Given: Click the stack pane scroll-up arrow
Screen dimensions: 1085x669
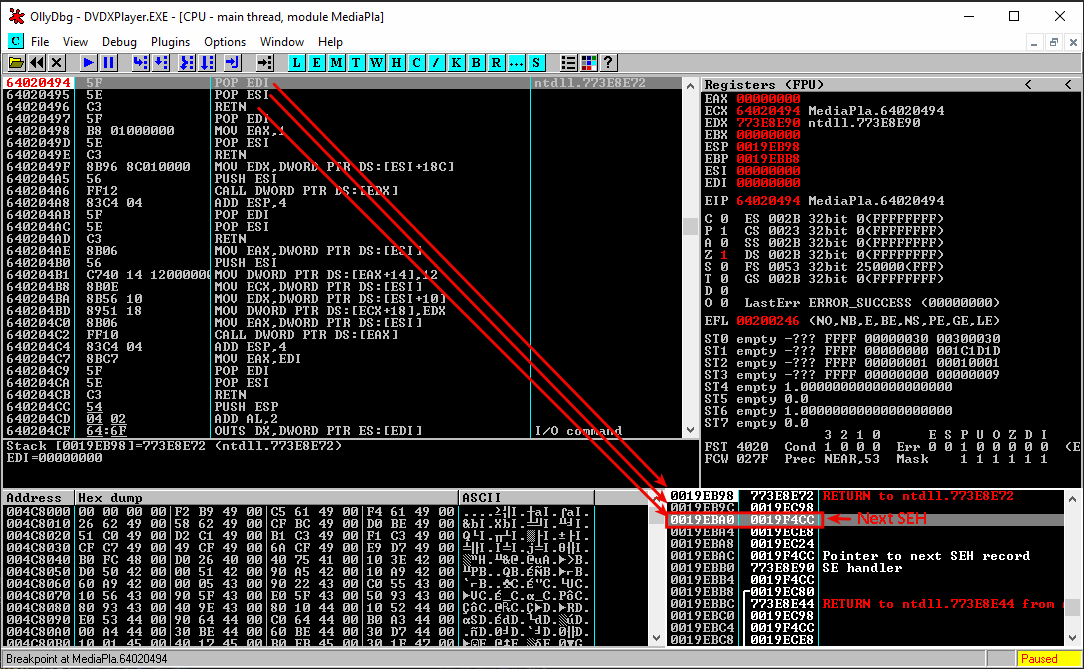Looking at the screenshot, I should pyautogui.click(x=1072, y=498).
